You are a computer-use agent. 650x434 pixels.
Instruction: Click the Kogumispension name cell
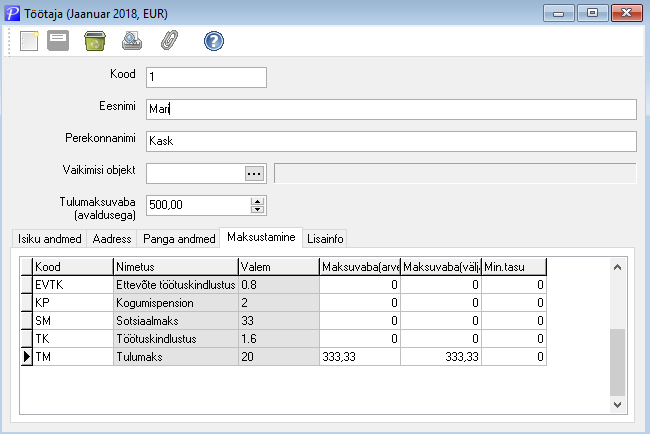(x=176, y=303)
